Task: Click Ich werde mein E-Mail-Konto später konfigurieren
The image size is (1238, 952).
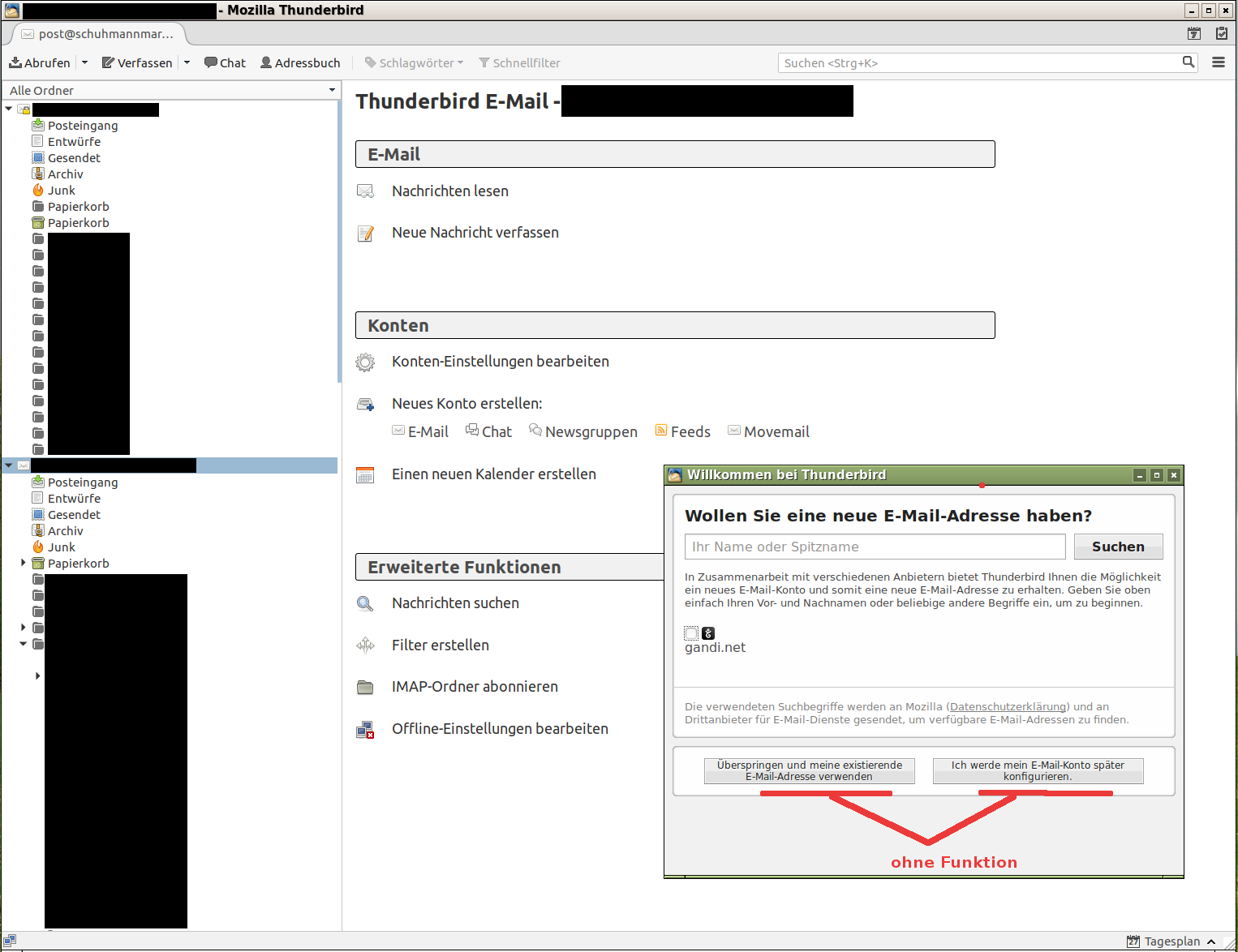Action: pyautogui.click(x=1038, y=771)
